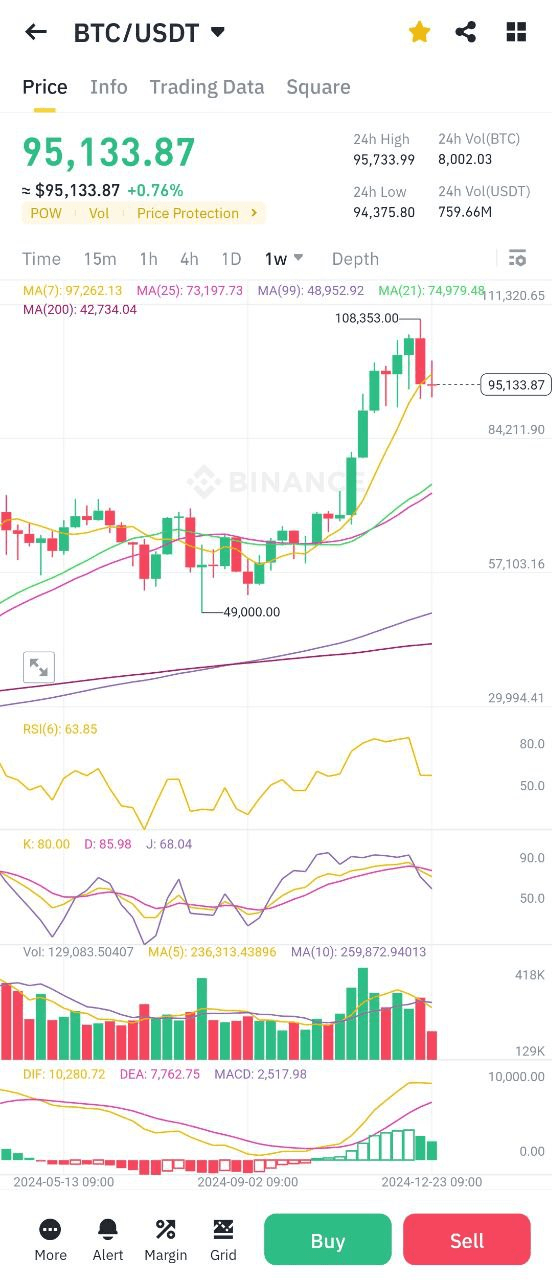The width and height of the screenshot is (552, 1280).
Task: Toggle the favorite star icon
Action: pyautogui.click(x=419, y=32)
